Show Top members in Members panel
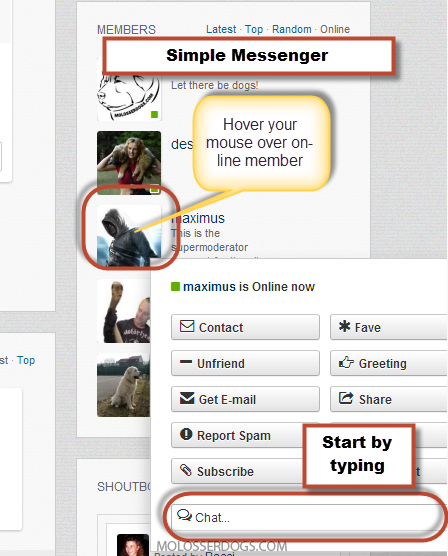448x556 pixels. tap(254, 29)
